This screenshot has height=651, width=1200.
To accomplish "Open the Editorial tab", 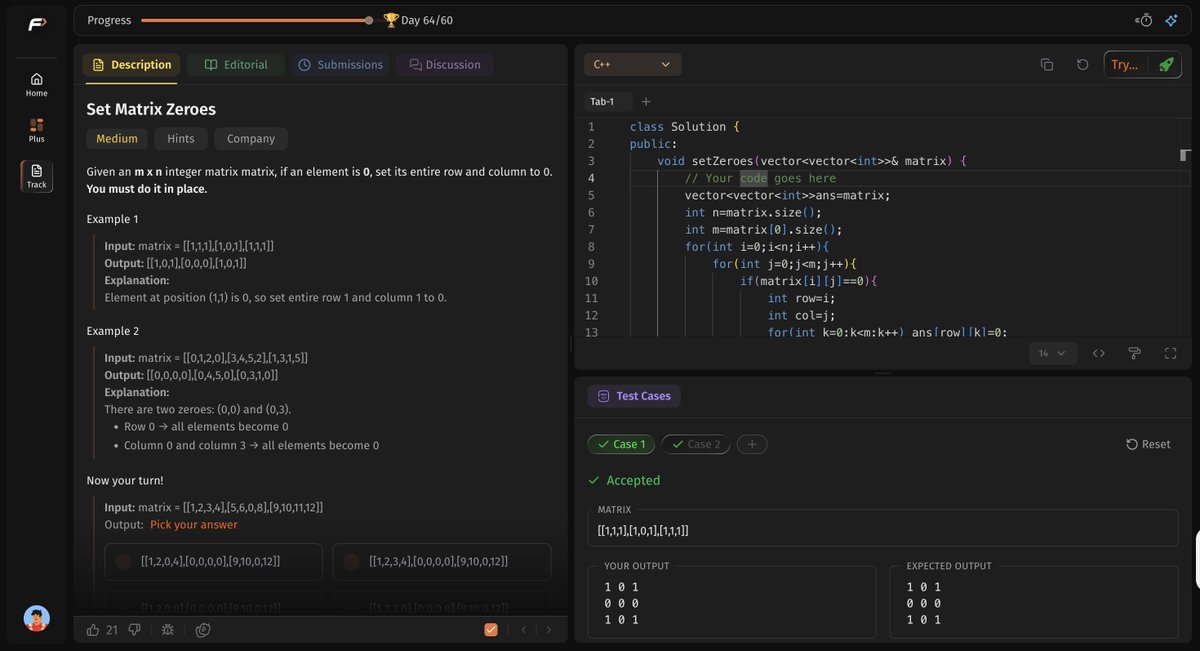I will click(236, 65).
